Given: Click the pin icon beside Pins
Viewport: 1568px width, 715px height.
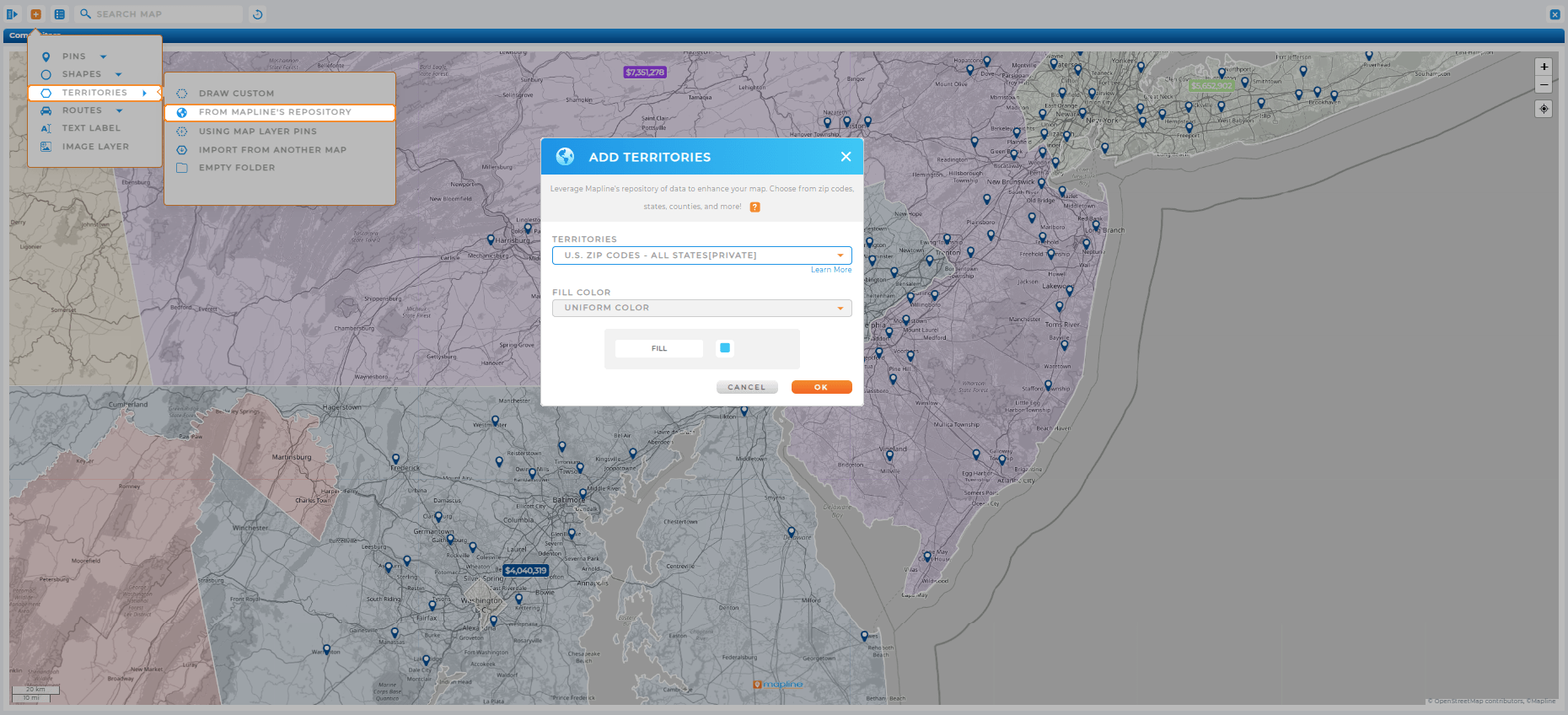Looking at the screenshot, I should (x=46, y=57).
